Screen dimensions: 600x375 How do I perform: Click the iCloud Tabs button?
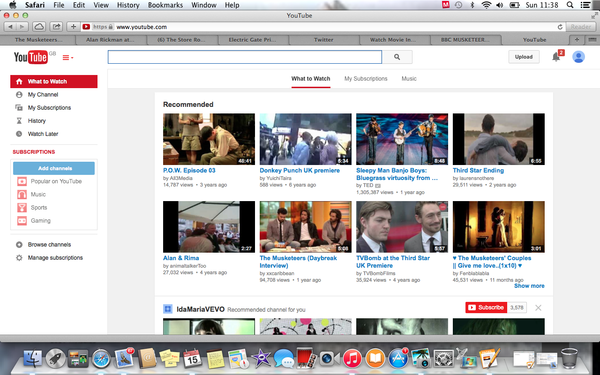[x=39, y=27]
